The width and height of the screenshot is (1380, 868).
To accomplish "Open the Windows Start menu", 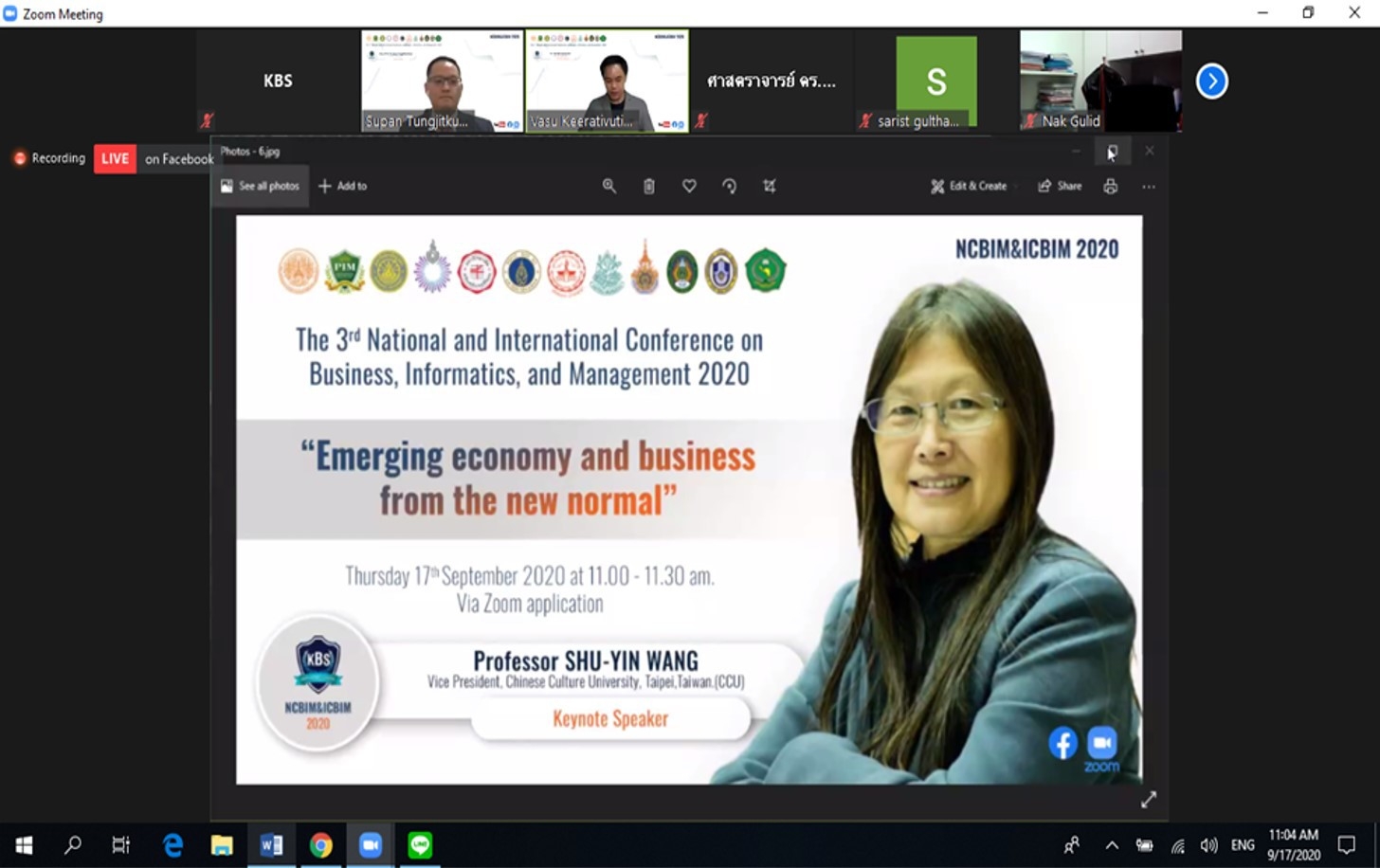I will (24, 844).
